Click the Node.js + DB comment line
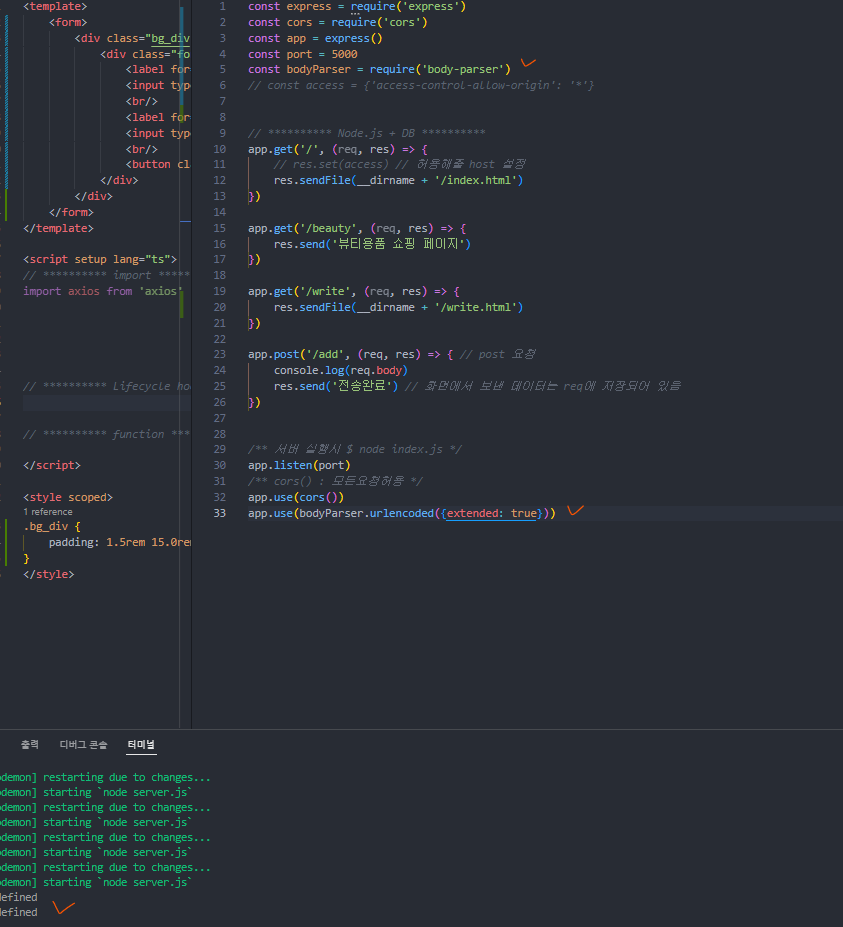 pyautogui.click(x=367, y=134)
